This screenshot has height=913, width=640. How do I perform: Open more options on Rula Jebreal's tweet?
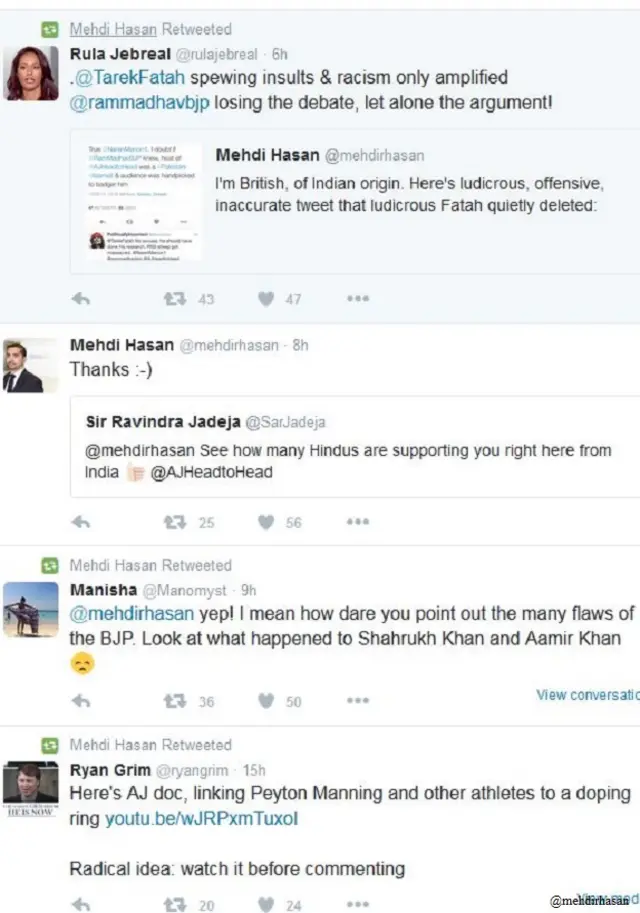(358, 298)
